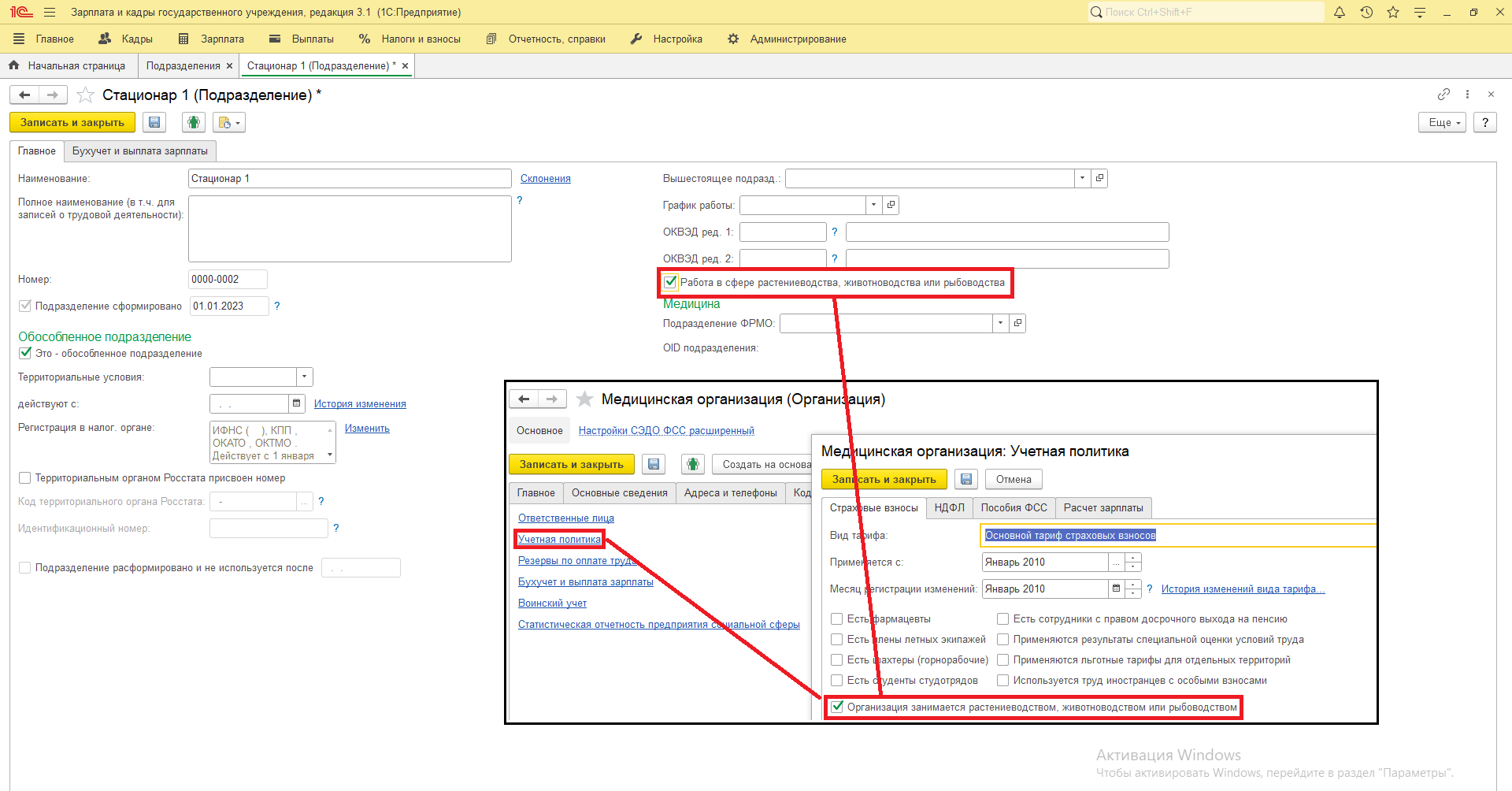Enable 'Есть студенты студотрядов' option

837,681
